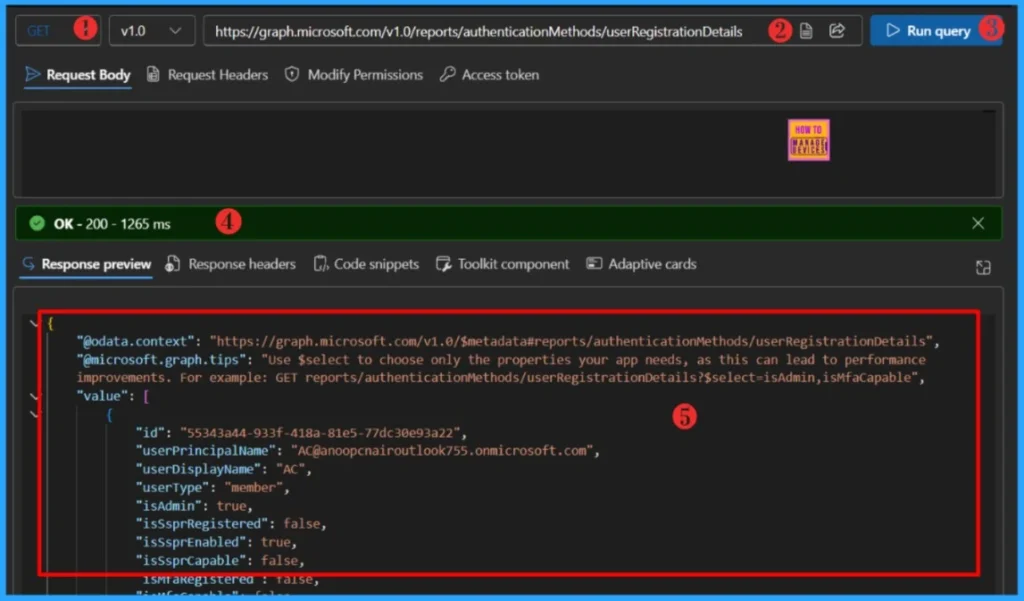This screenshot has height=601, width=1024.
Task: Click the Request Headers document icon
Action: 153,74
